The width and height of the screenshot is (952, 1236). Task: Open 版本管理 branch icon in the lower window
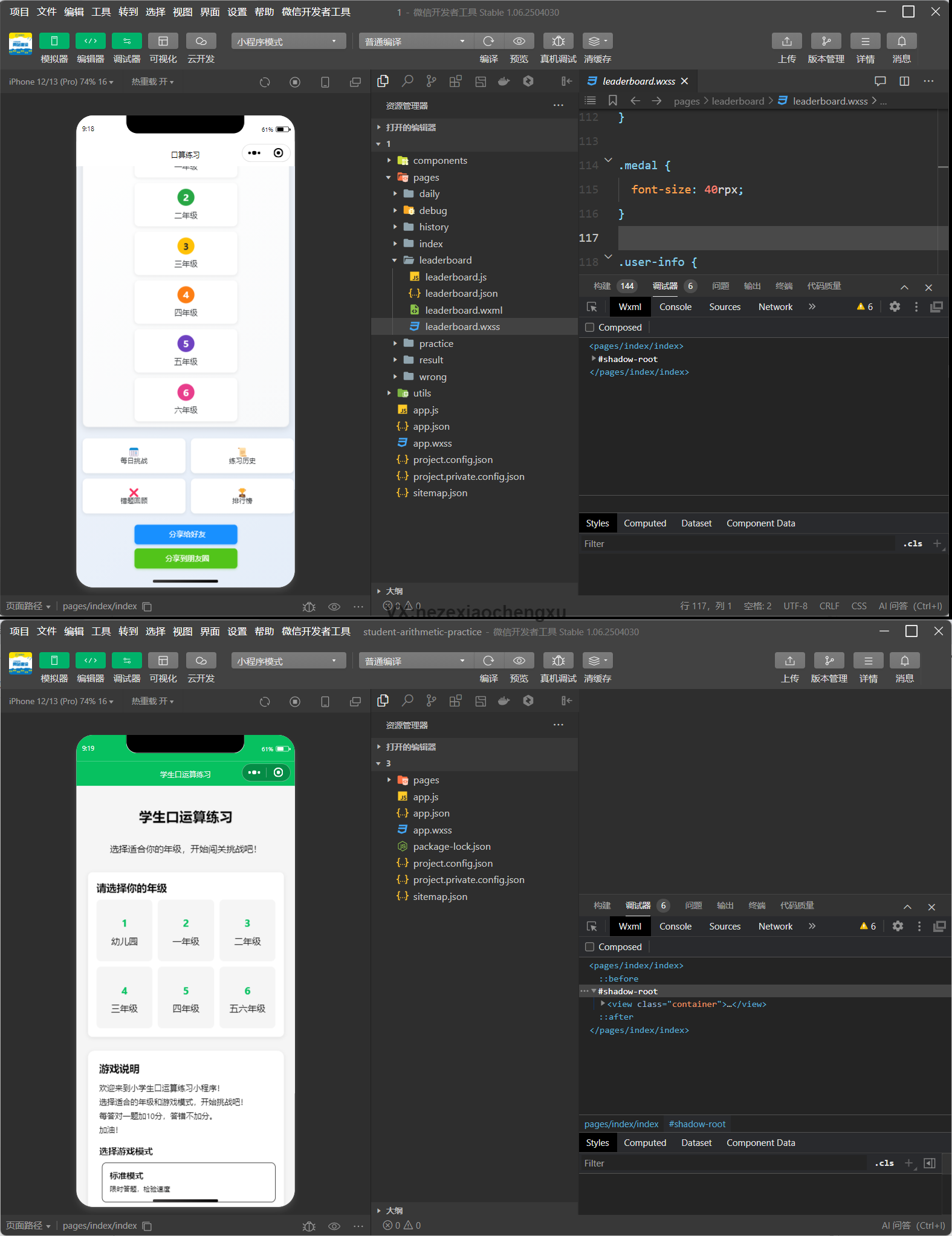829,661
